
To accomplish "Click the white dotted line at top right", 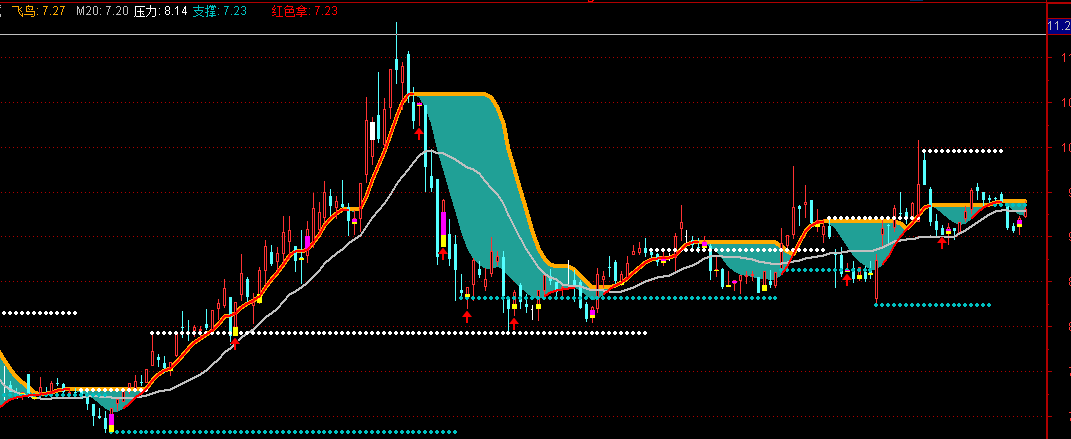I will coord(961,151).
